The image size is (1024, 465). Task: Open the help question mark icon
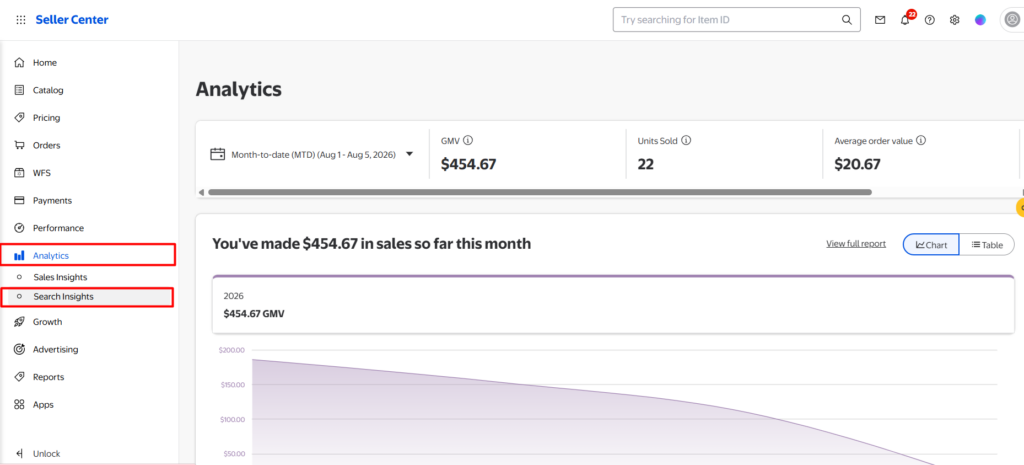click(930, 20)
